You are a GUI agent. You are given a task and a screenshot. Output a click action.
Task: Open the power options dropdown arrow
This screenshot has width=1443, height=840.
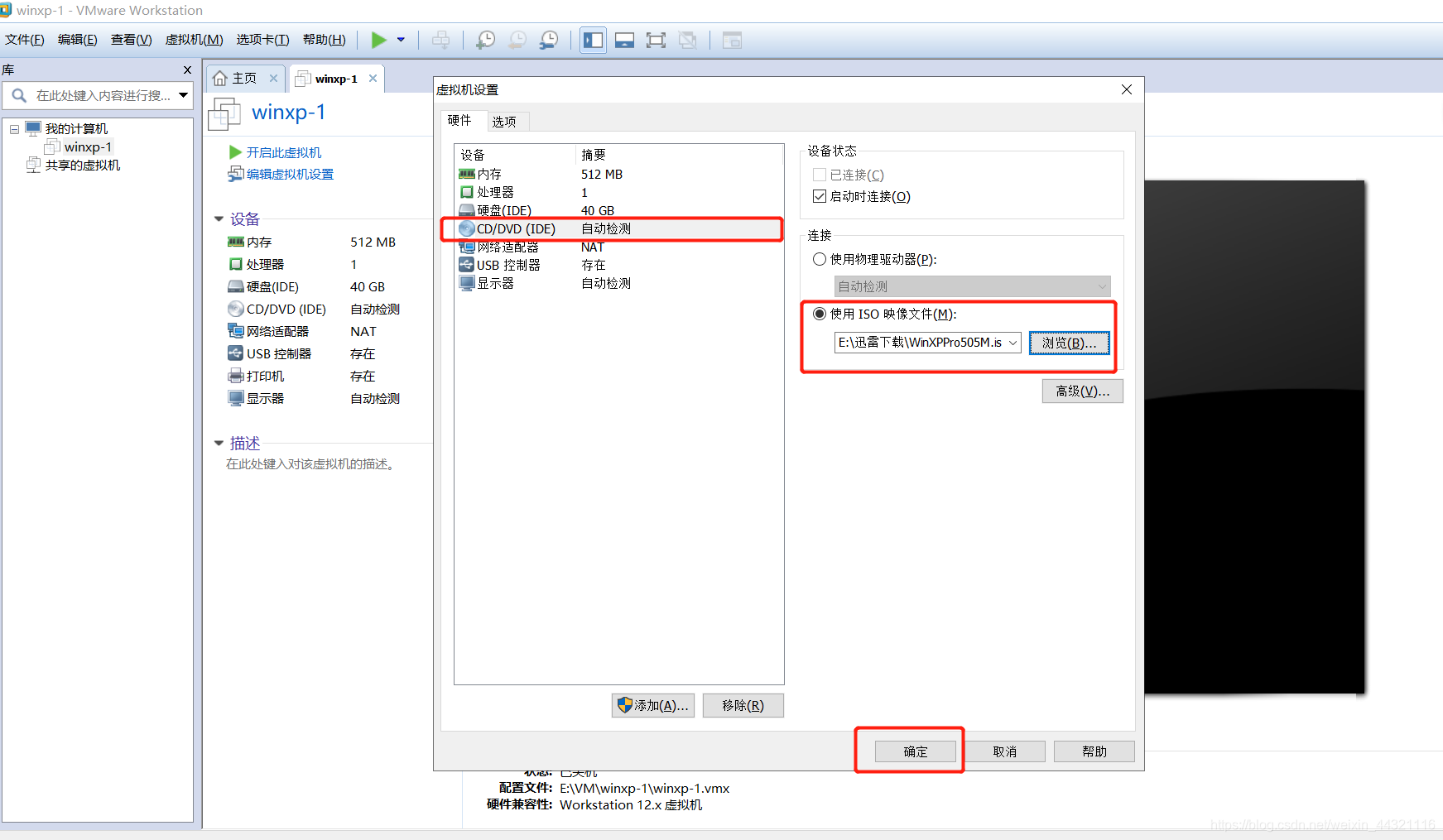(402, 40)
